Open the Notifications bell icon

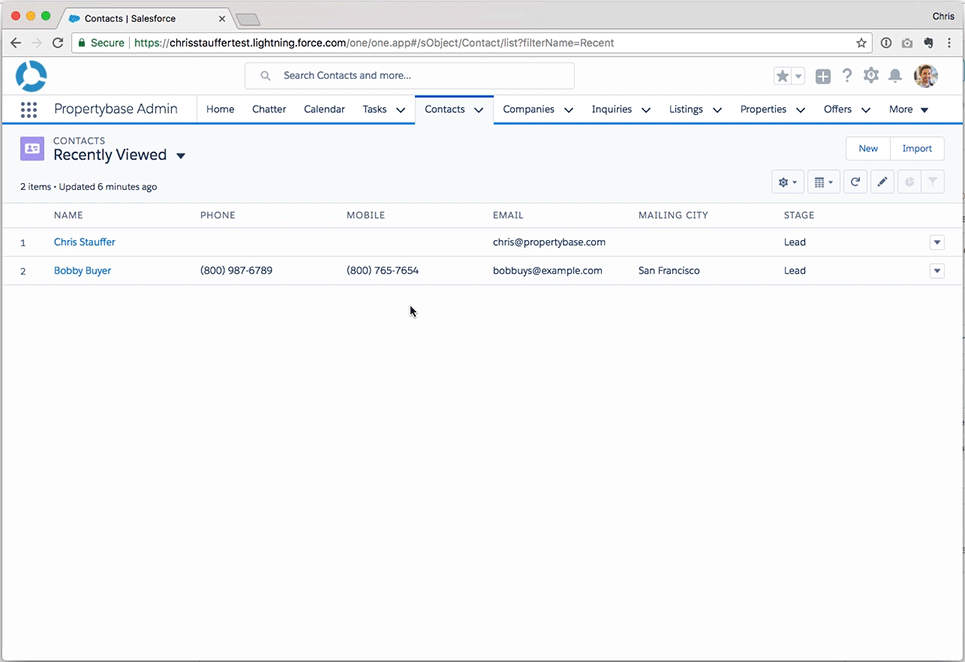tap(895, 76)
